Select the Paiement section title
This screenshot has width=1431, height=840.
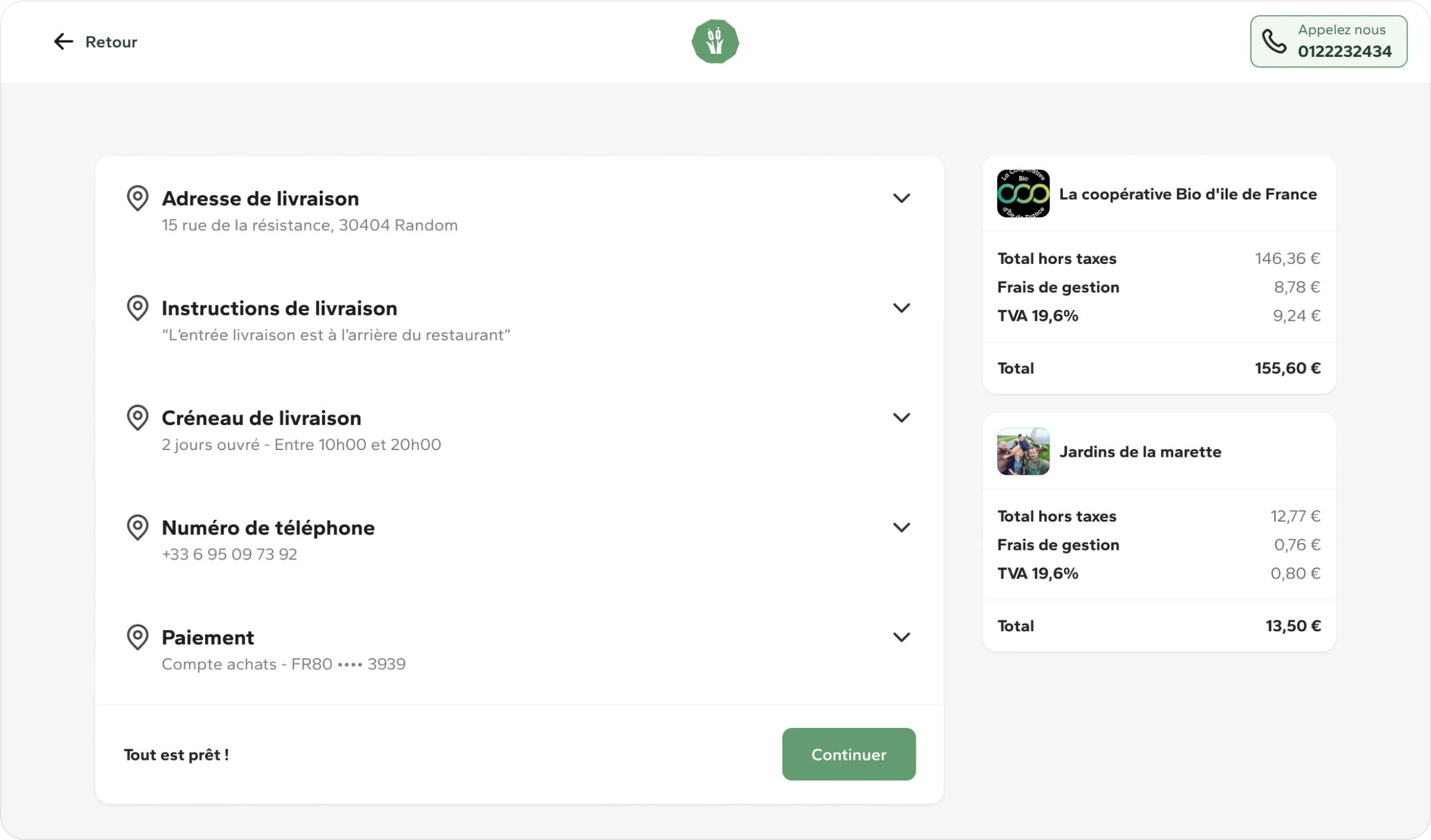(208, 637)
